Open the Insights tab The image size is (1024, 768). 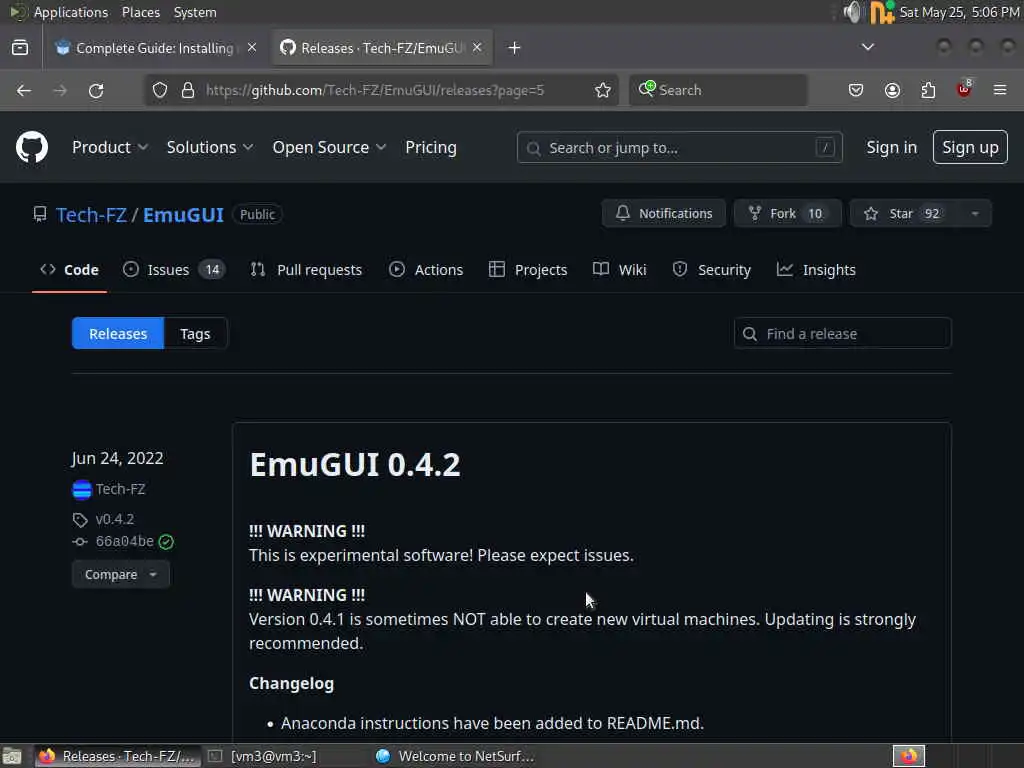point(816,270)
